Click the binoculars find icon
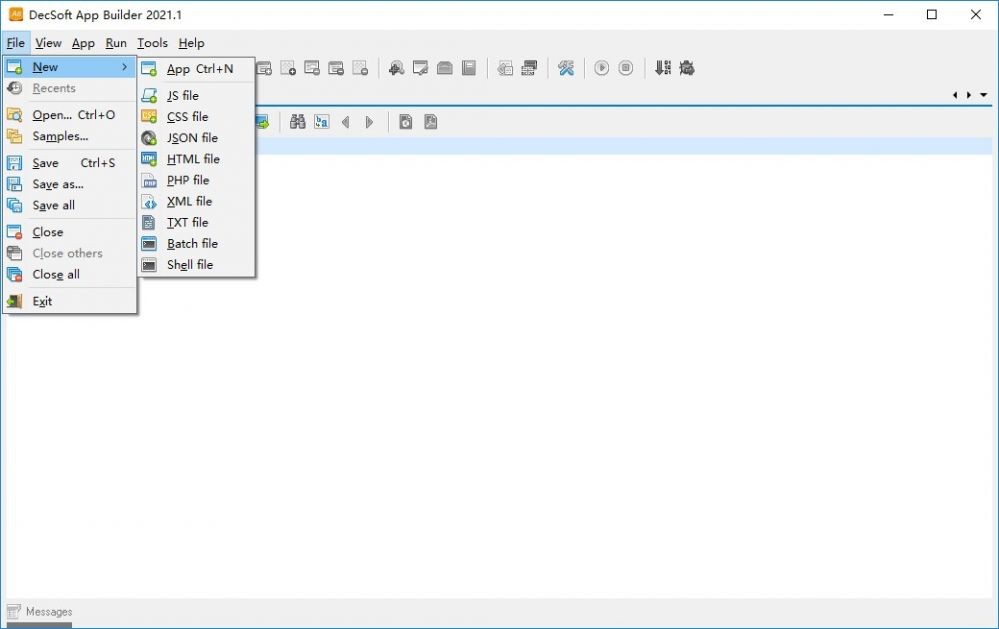The image size is (999, 629). point(298,122)
